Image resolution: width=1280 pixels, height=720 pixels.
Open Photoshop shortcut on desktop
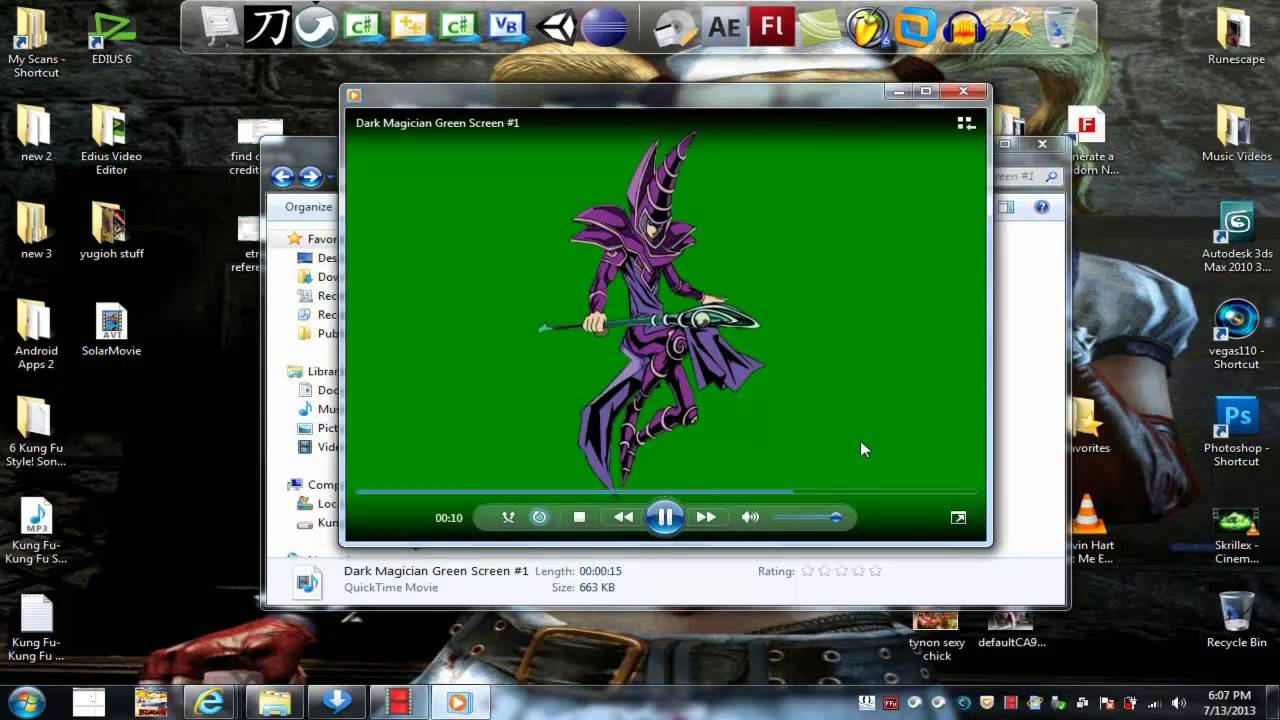click(x=1236, y=431)
